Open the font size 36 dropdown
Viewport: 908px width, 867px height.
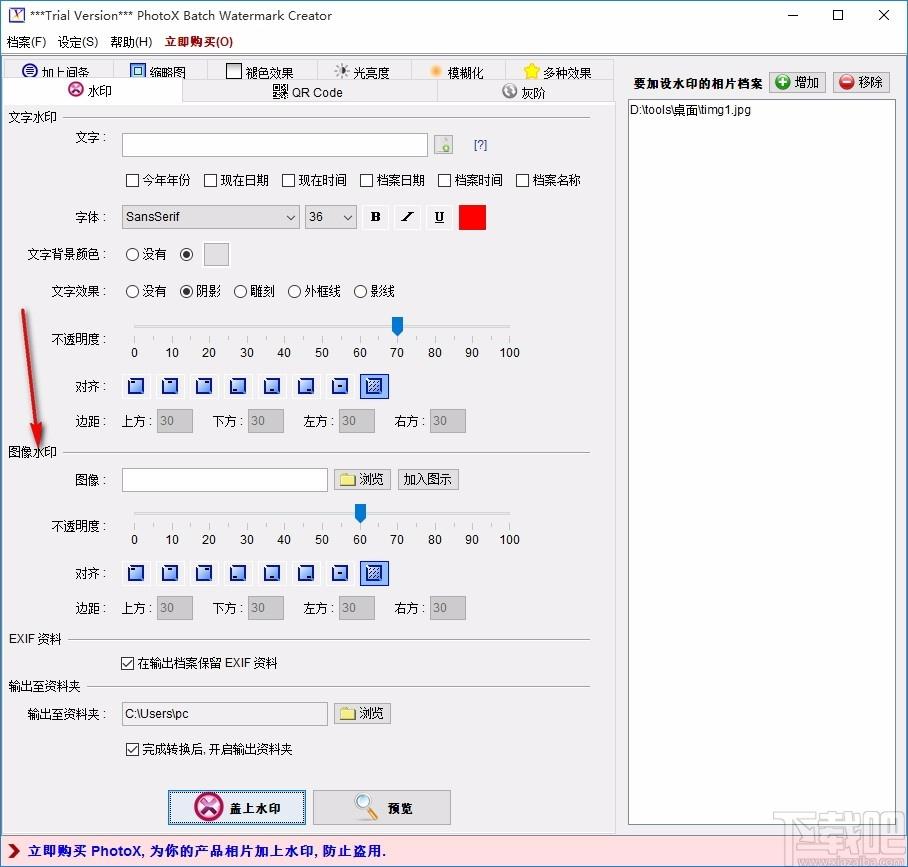click(x=331, y=217)
